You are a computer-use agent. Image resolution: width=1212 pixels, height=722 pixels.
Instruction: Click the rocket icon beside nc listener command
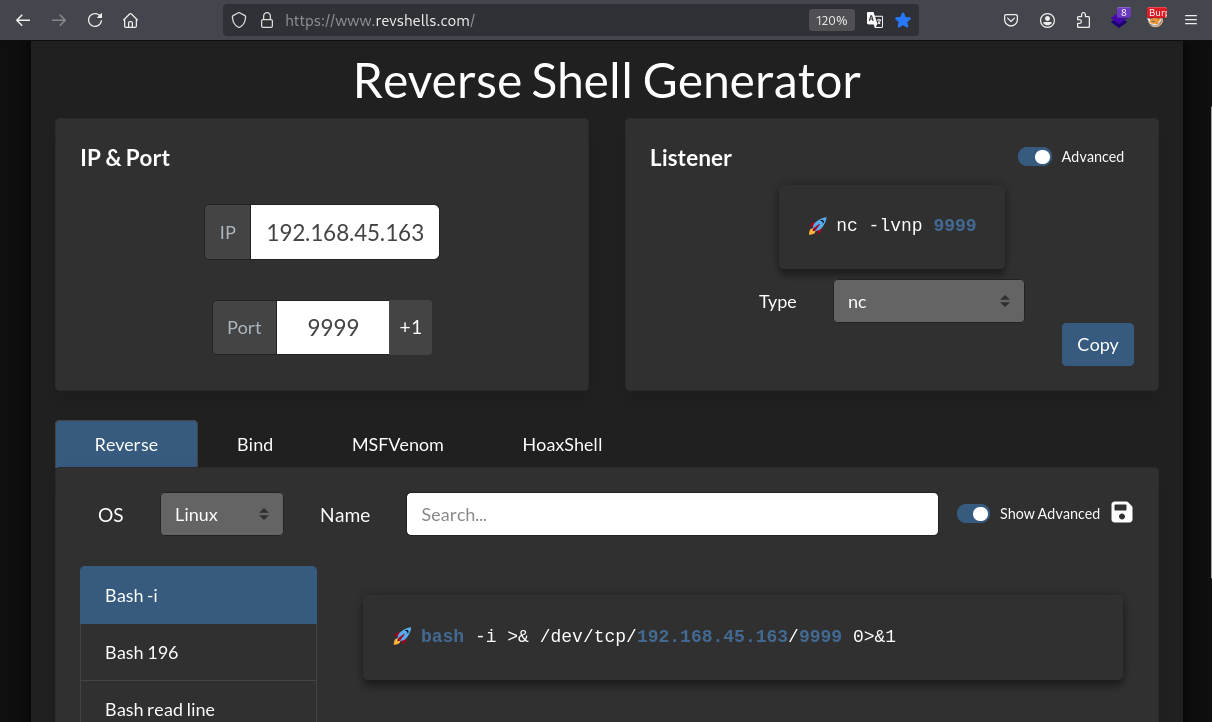(x=816, y=226)
